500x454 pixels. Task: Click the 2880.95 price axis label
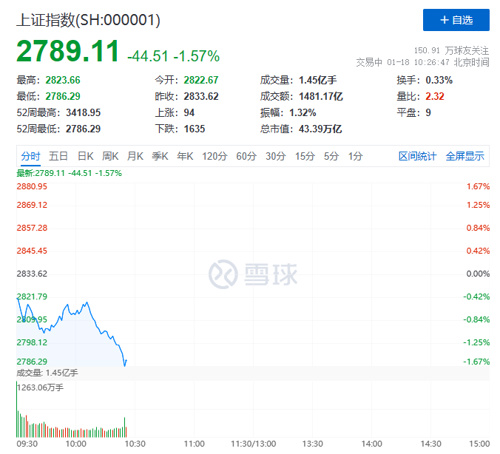(32, 186)
